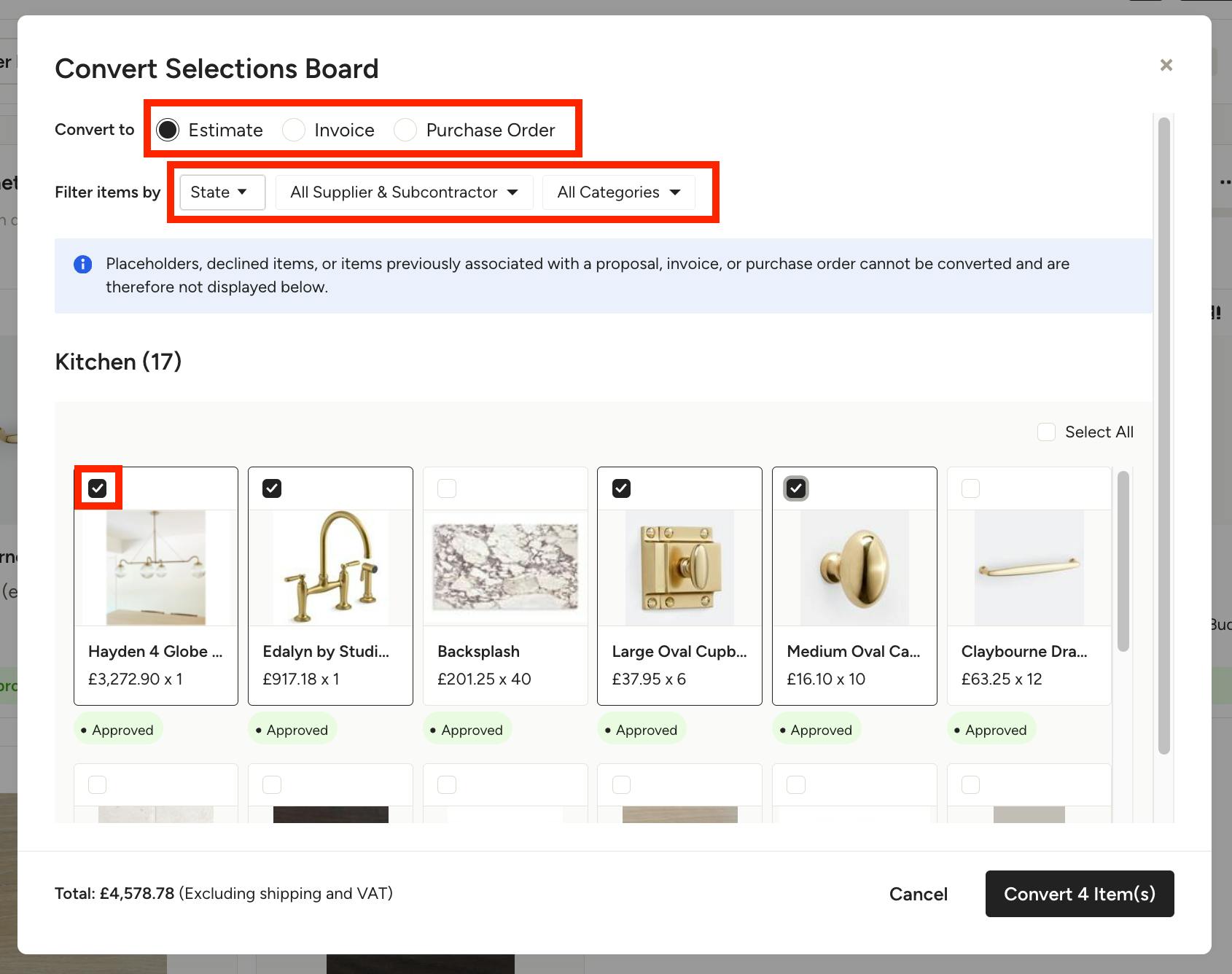
Task: Tick the Select All checkbox
Action: point(1046,432)
